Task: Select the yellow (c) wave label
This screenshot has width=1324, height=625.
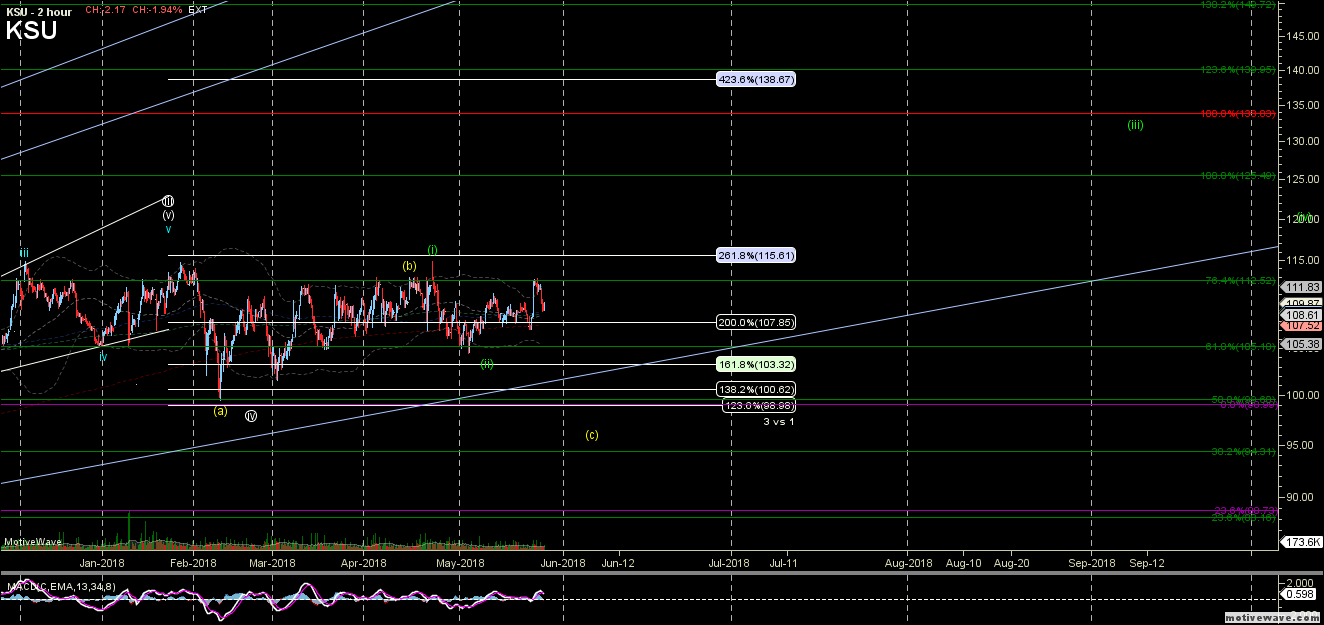Action: coord(592,435)
